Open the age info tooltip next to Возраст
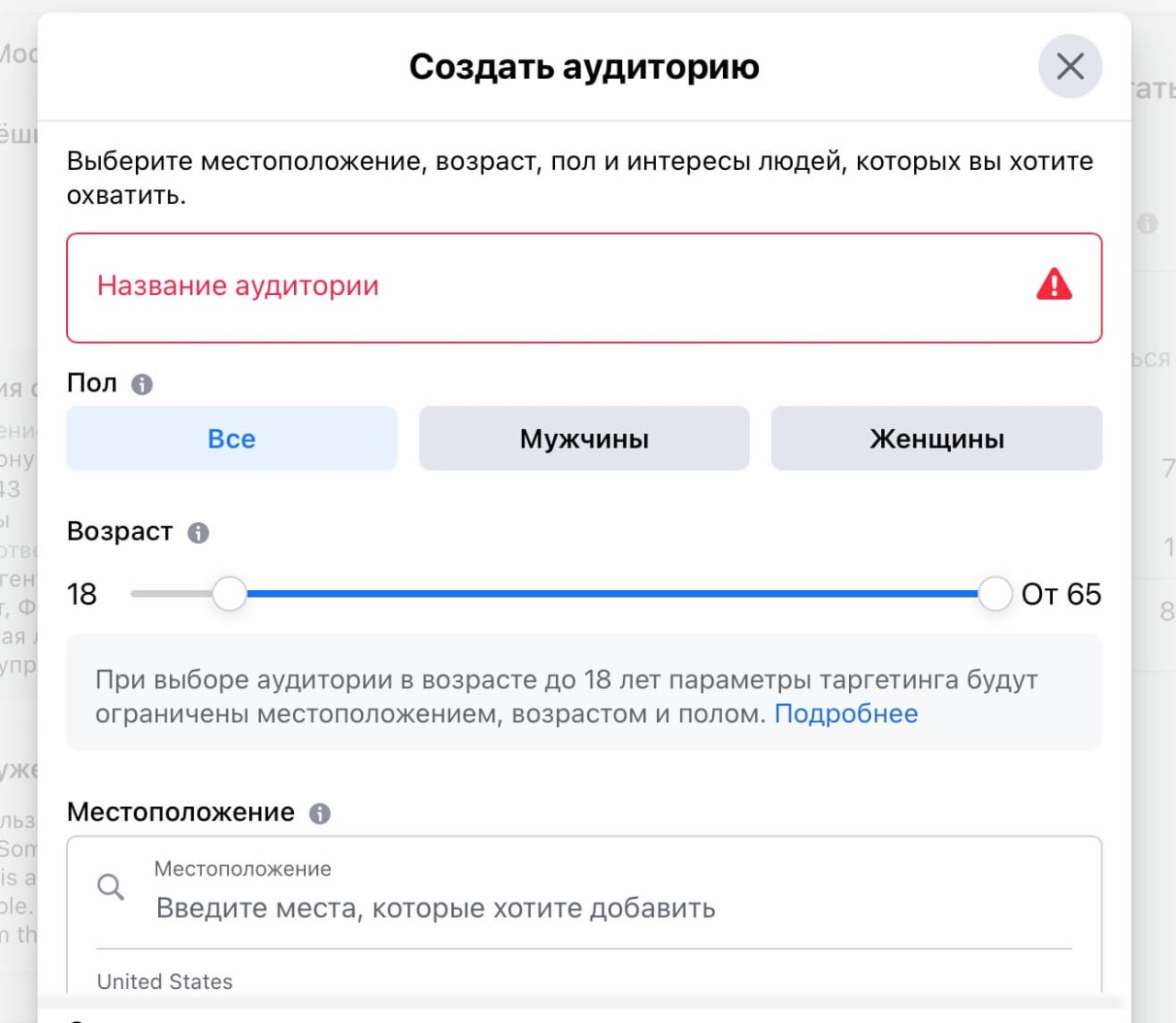1176x1023 pixels. (x=198, y=531)
